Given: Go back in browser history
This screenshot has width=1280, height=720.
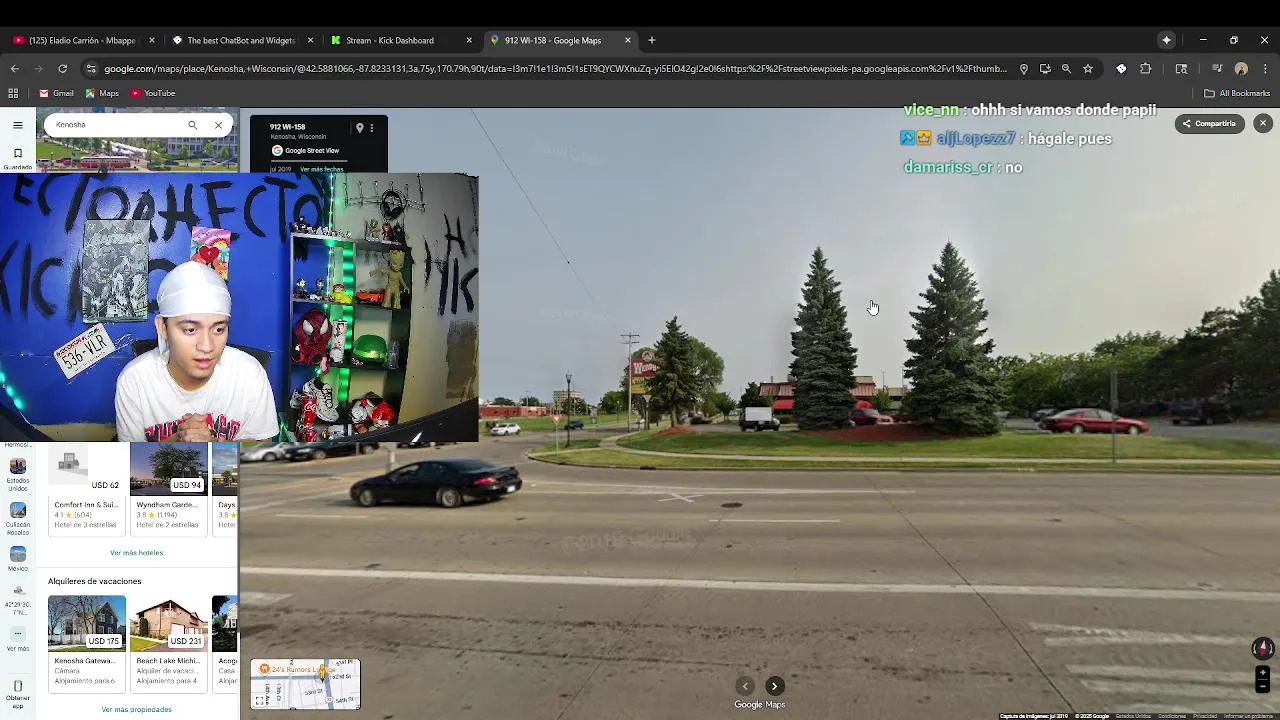Looking at the screenshot, I should pyautogui.click(x=14, y=69).
